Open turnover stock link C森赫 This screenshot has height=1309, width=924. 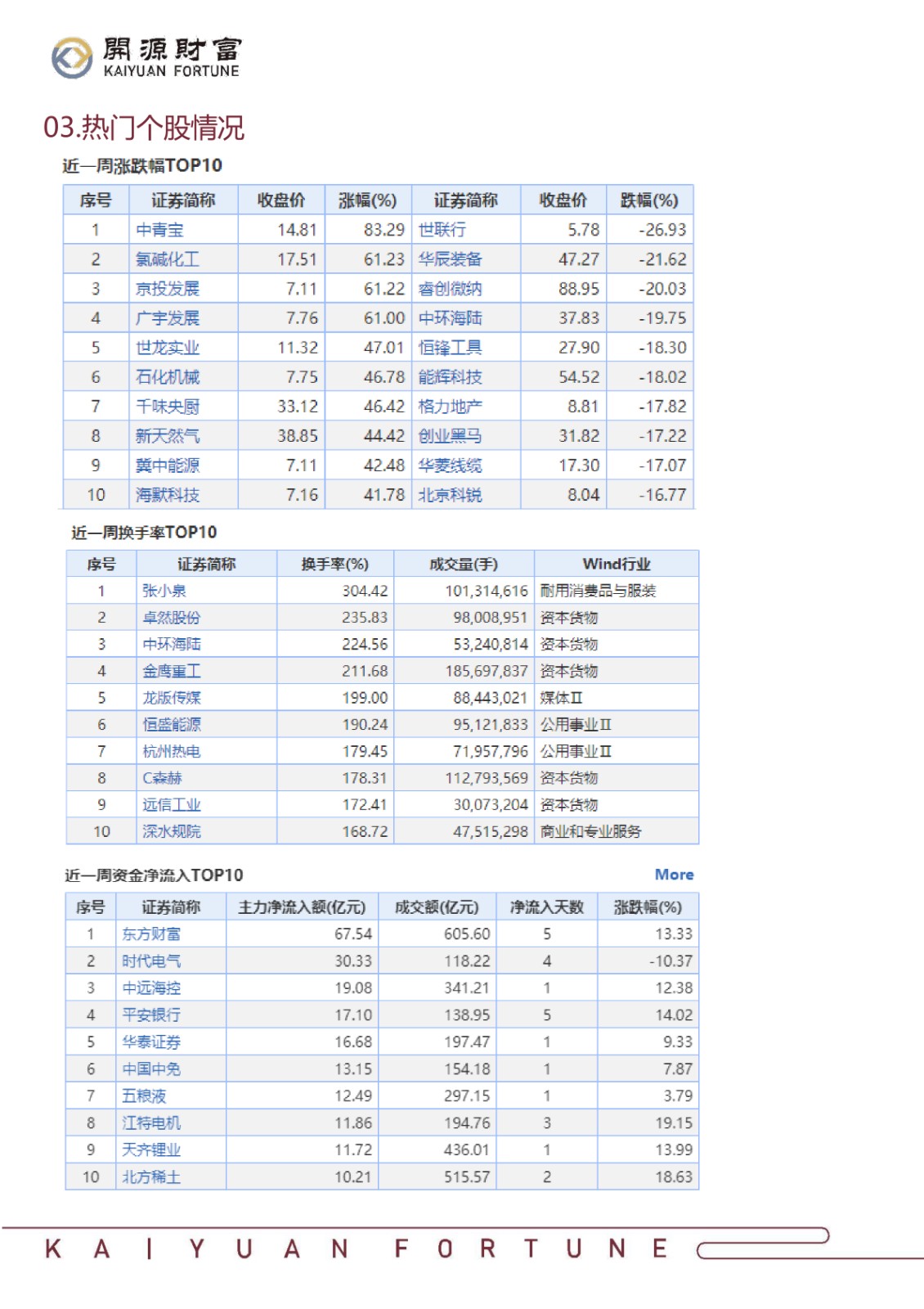point(162,778)
